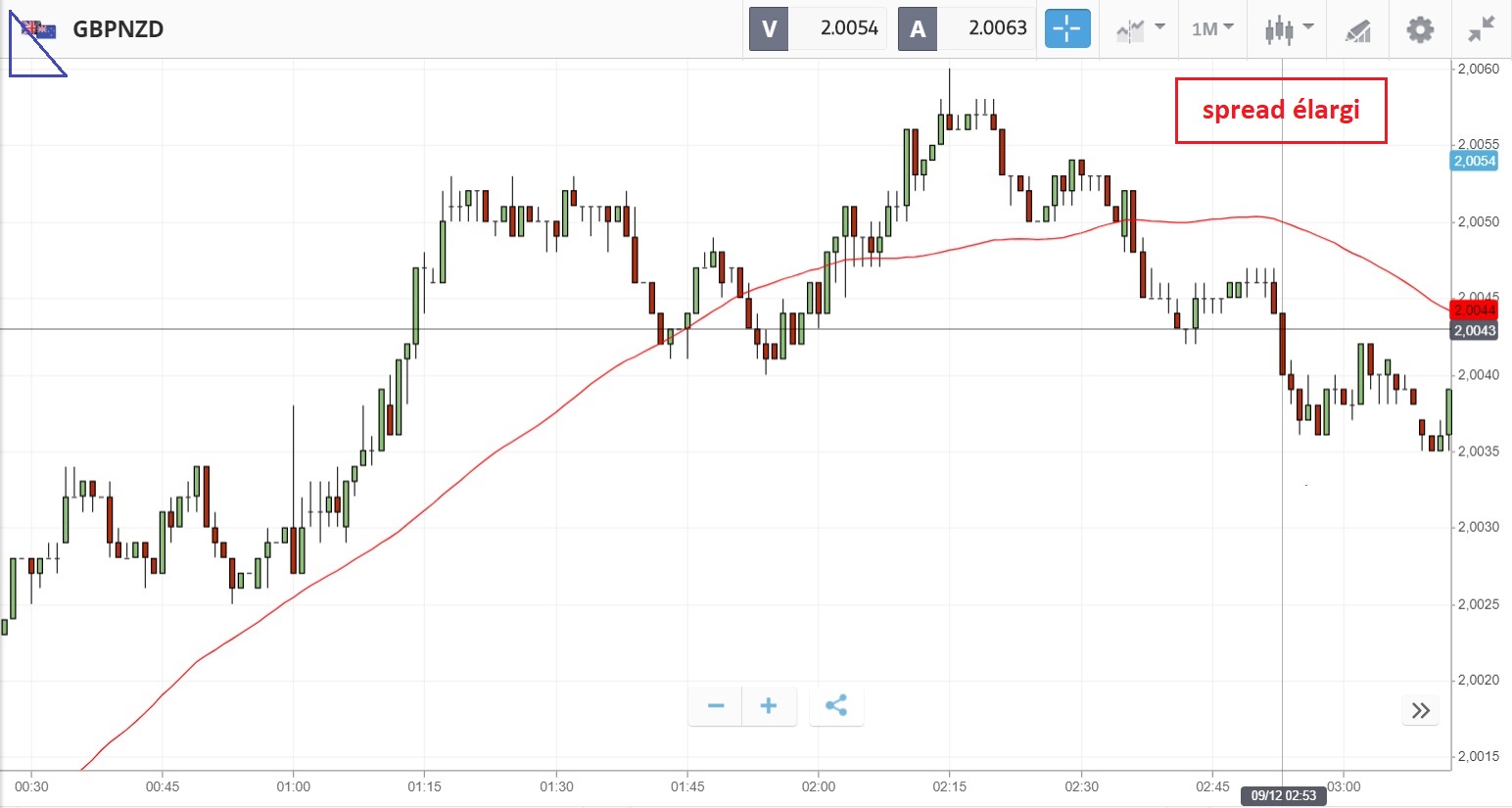1512x808 pixels.
Task: Select the drawing tools pencil icon
Action: click(x=1357, y=30)
